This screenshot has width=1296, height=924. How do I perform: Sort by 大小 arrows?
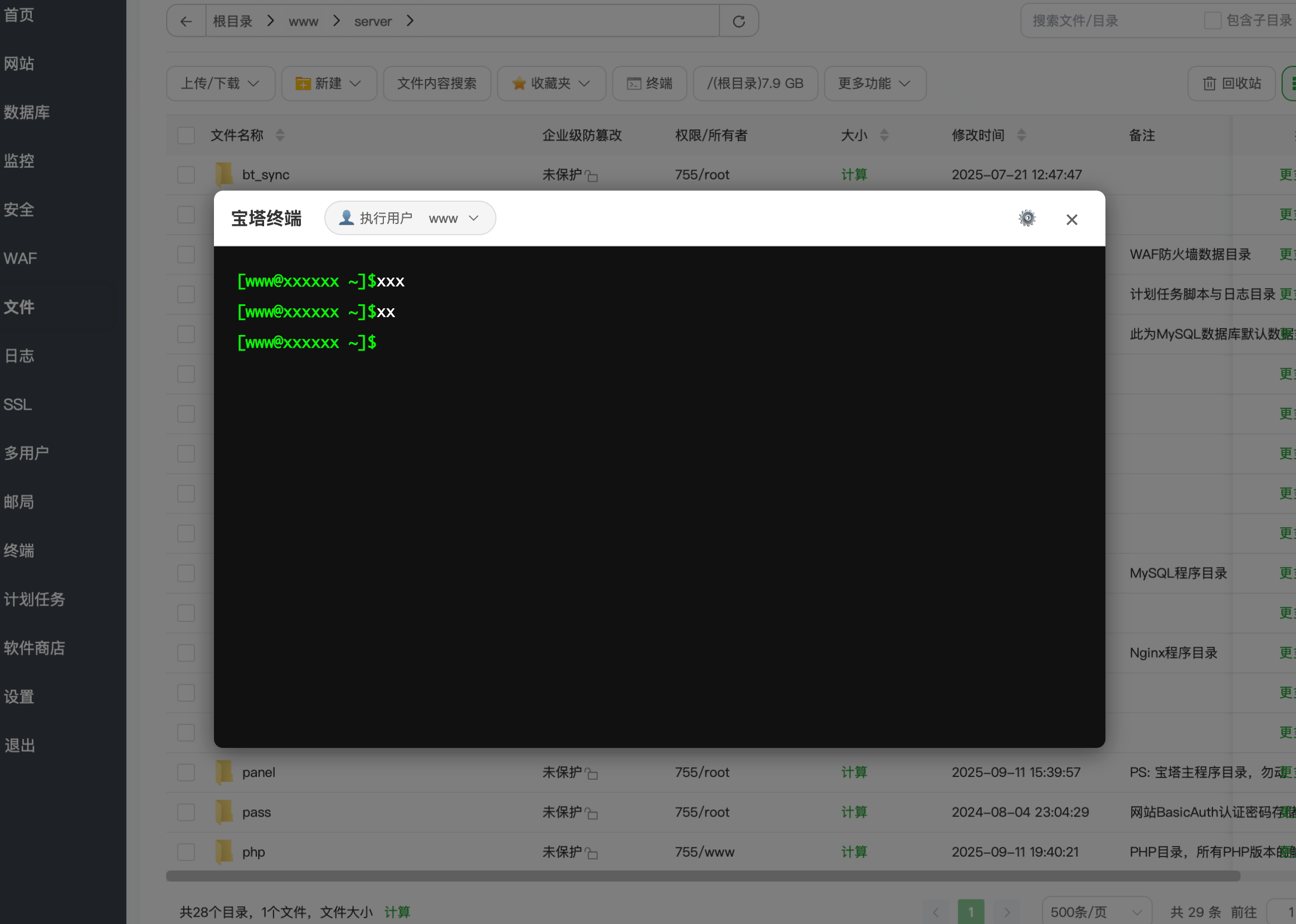(x=884, y=135)
